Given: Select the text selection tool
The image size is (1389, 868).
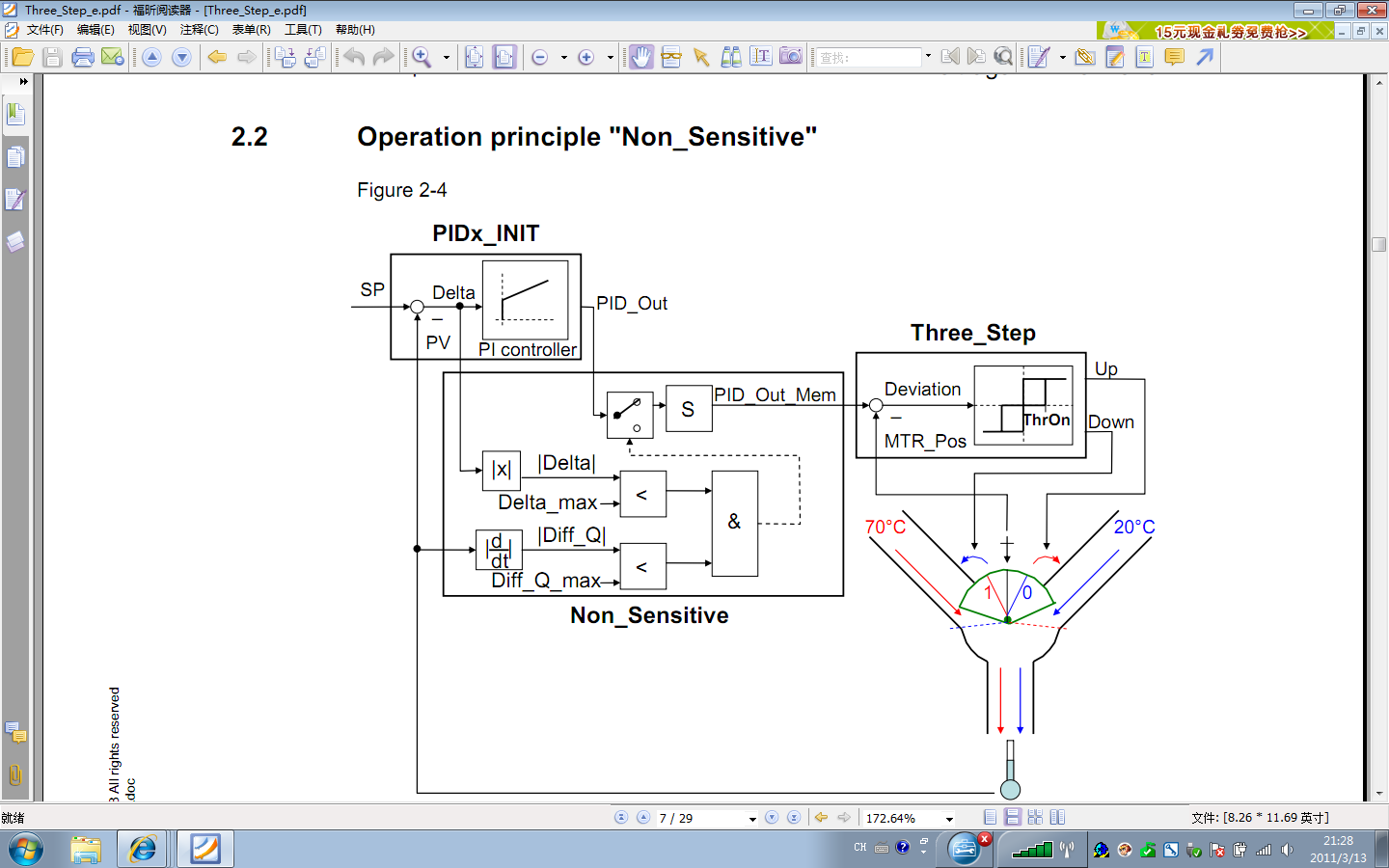Looking at the screenshot, I should coord(761,57).
